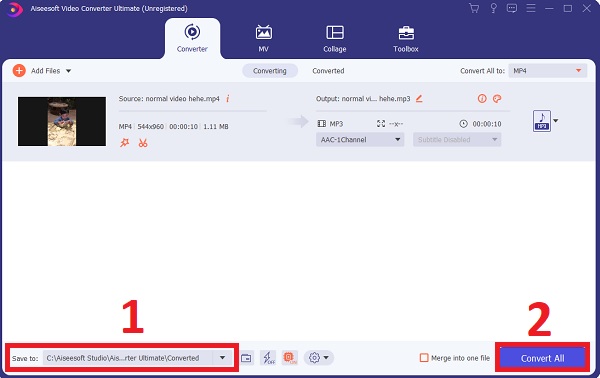Screen dimensions: 600x378
Task: Open output media info icon
Action: pyautogui.click(x=482, y=99)
